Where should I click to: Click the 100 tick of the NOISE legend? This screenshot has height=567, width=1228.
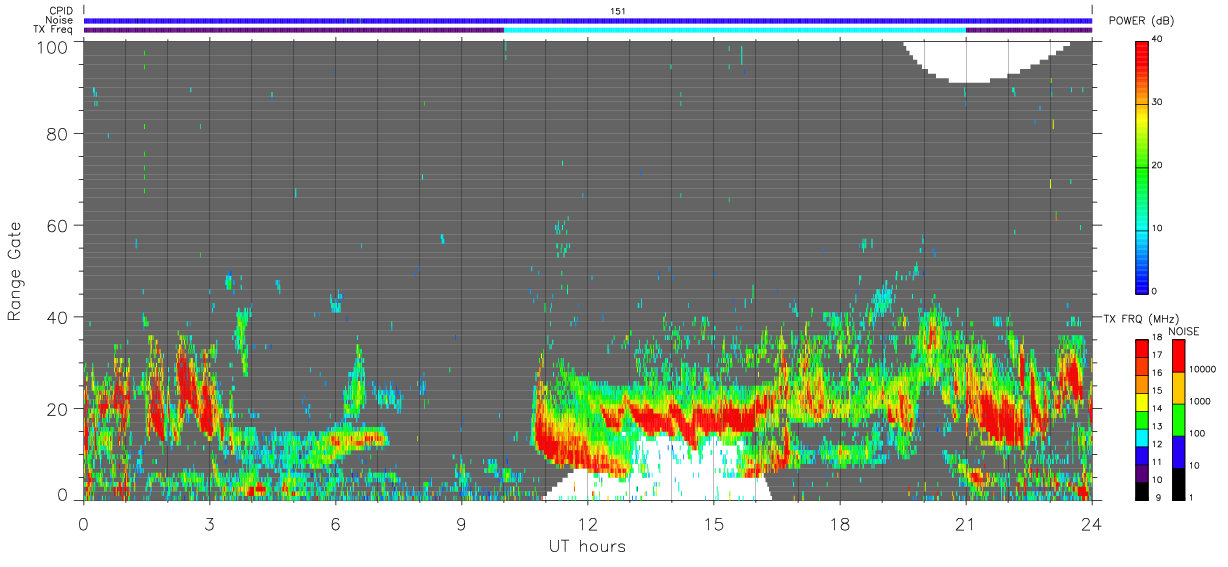(x=1195, y=433)
